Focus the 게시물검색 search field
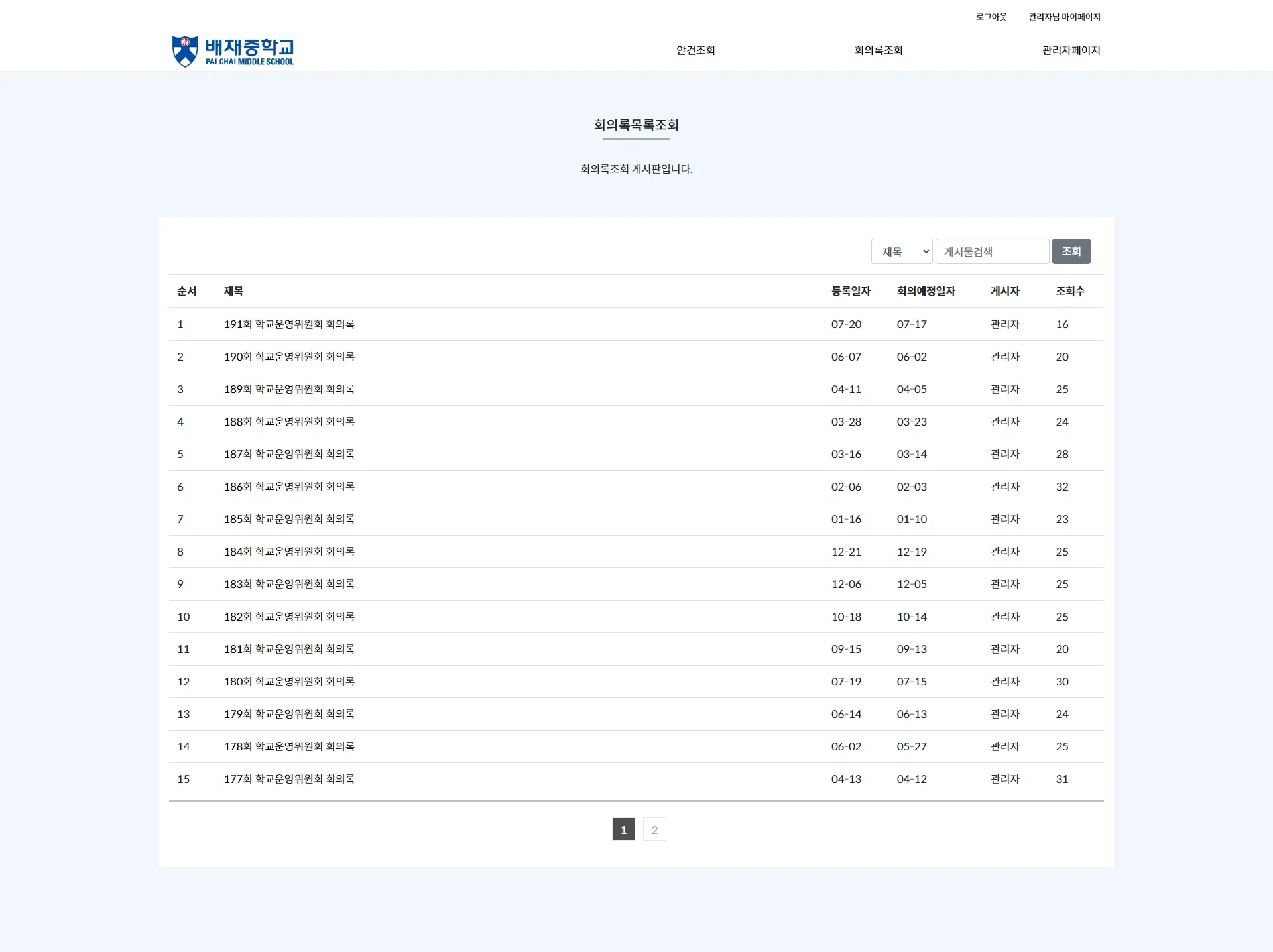This screenshot has height=952, width=1273. (x=992, y=251)
